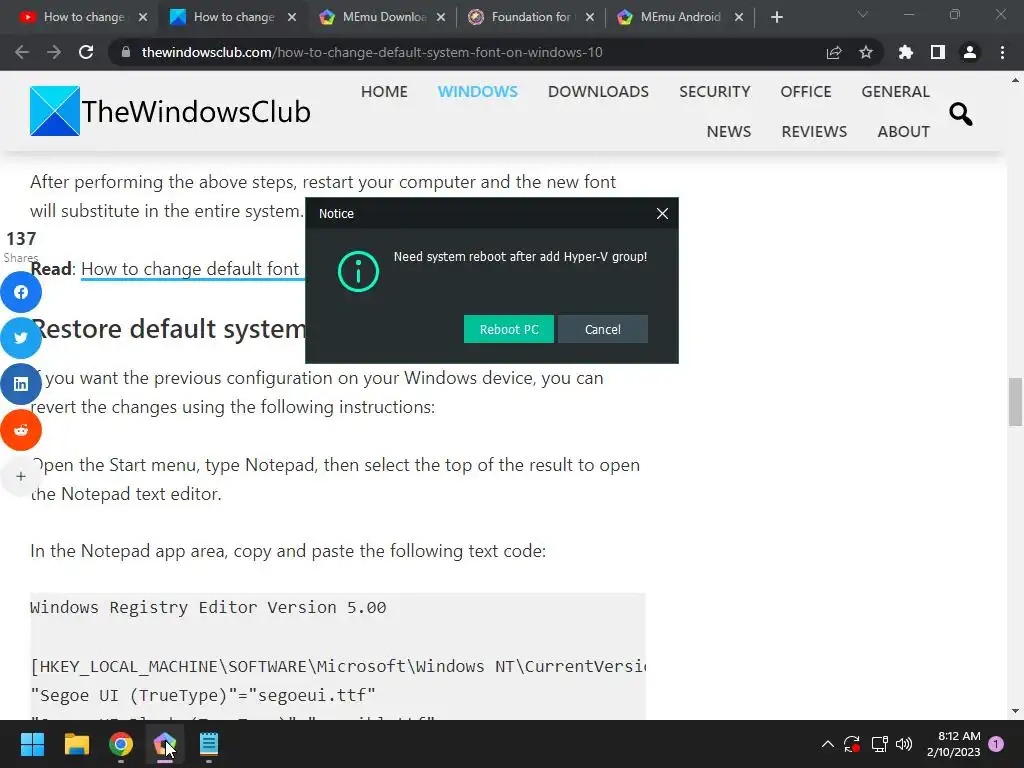The height and width of the screenshot is (768, 1024).
Task: Close the MEmu Download tab
Action: pos(441,17)
